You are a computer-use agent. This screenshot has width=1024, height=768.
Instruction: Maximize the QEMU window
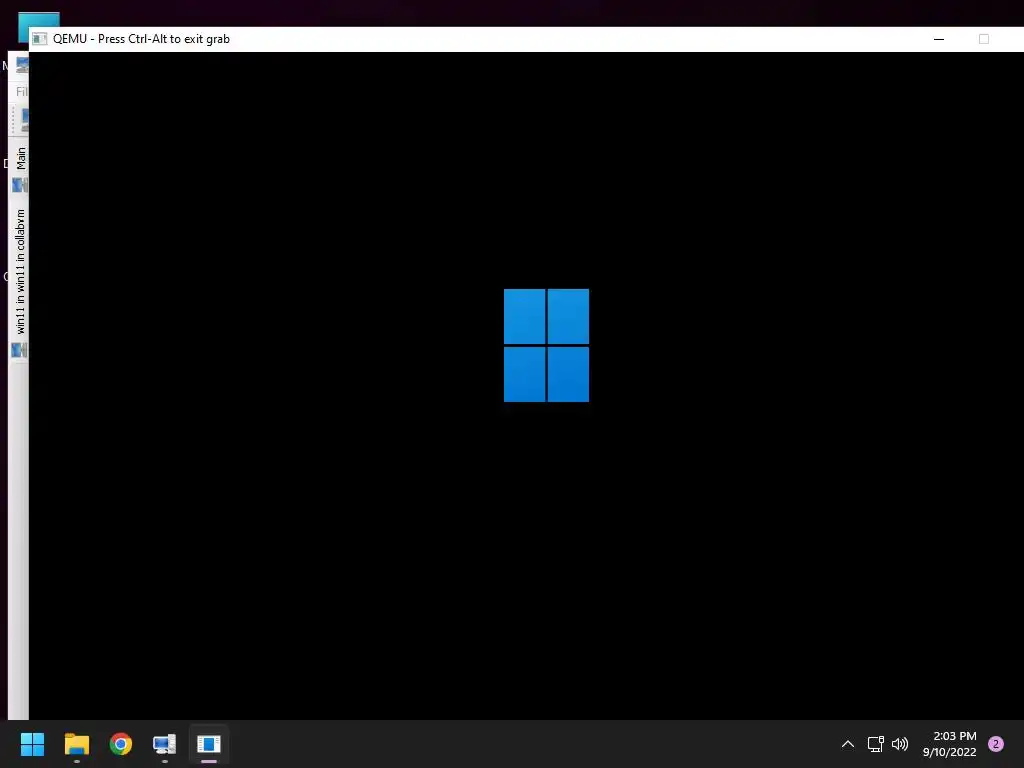(x=984, y=39)
